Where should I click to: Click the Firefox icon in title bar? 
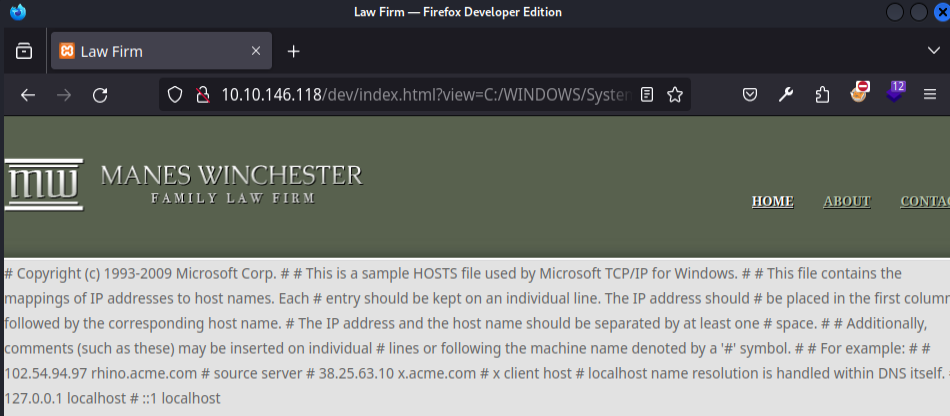(18, 12)
